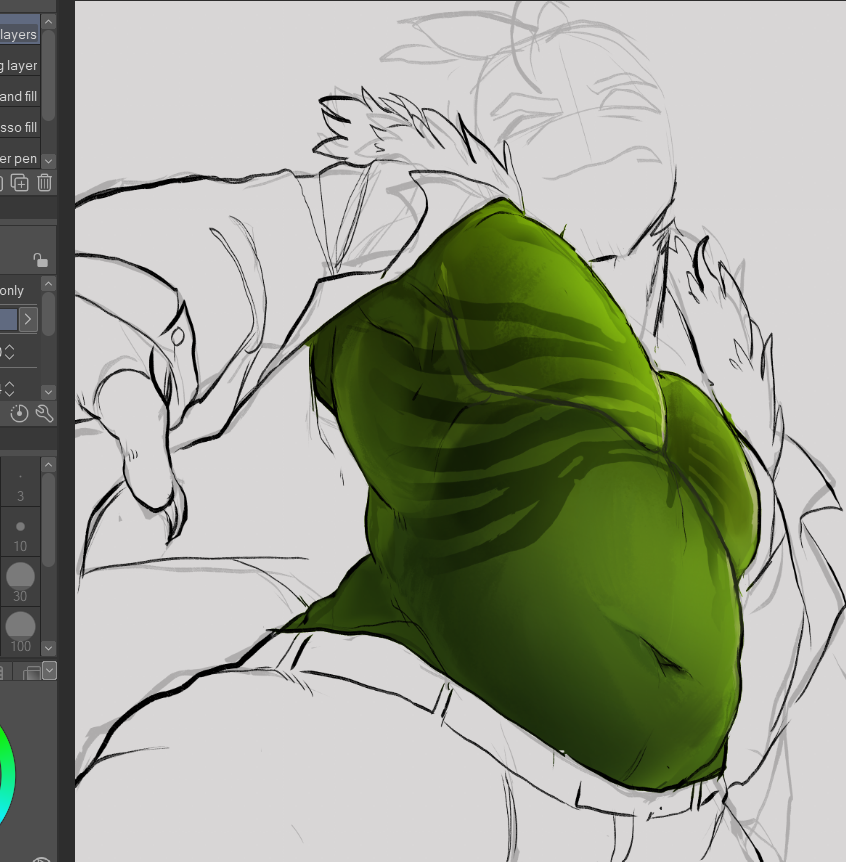Open sub tool detail via the wrench icon
The image size is (846, 862).
coord(44,413)
